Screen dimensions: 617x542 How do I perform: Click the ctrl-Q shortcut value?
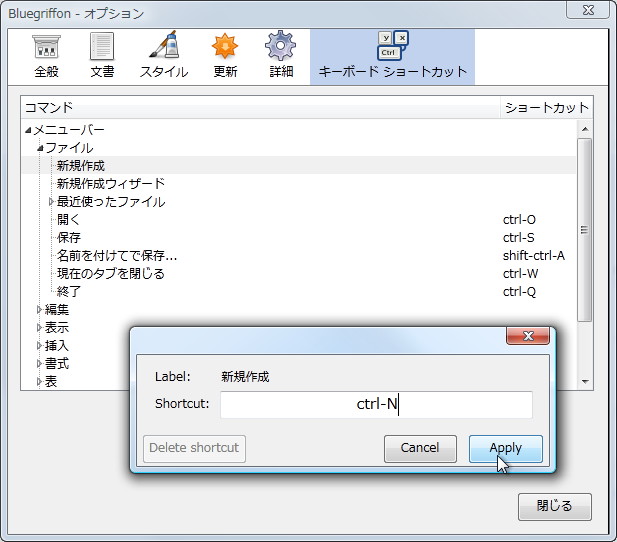[x=519, y=292]
